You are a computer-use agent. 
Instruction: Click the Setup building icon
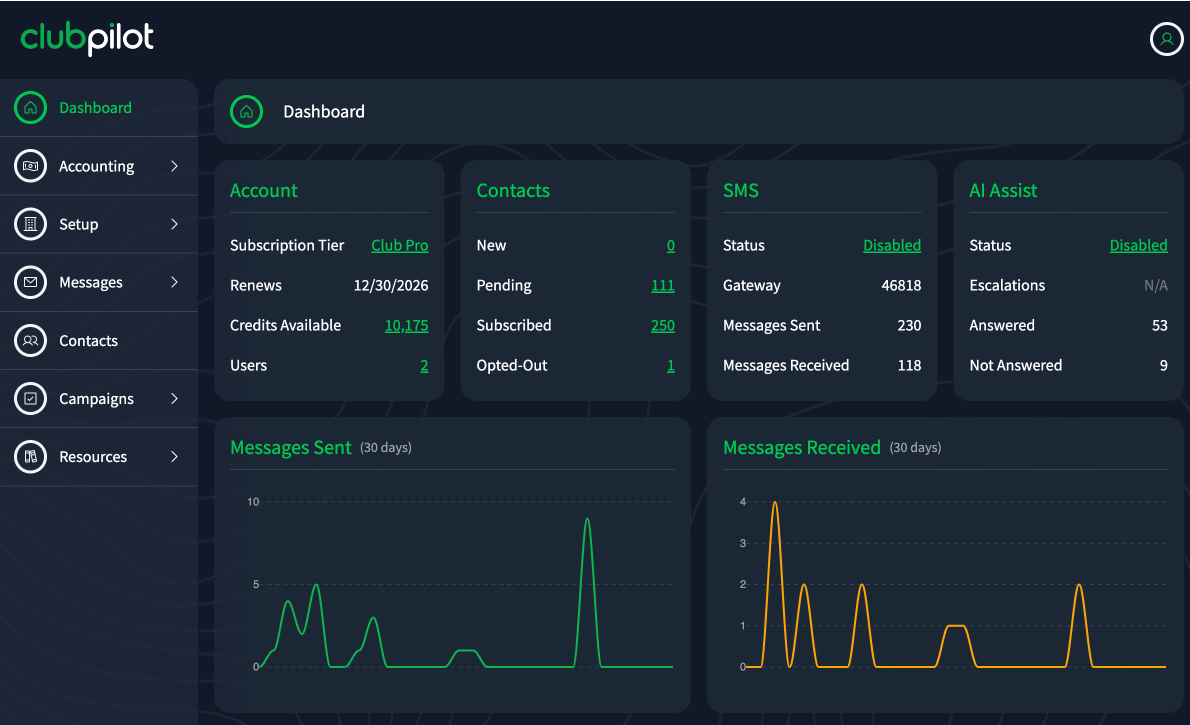pyautogui.click(x=30, y=224)
